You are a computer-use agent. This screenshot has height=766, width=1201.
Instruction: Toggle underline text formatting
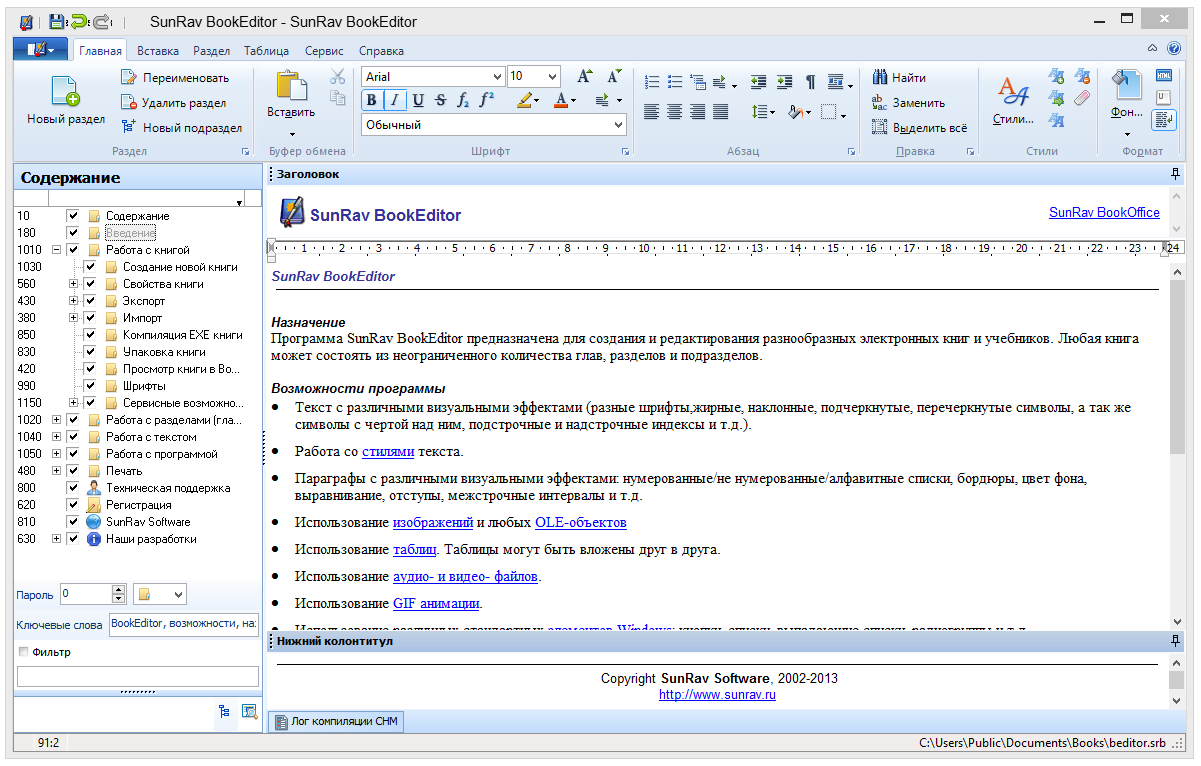click(x=418, y=100)
